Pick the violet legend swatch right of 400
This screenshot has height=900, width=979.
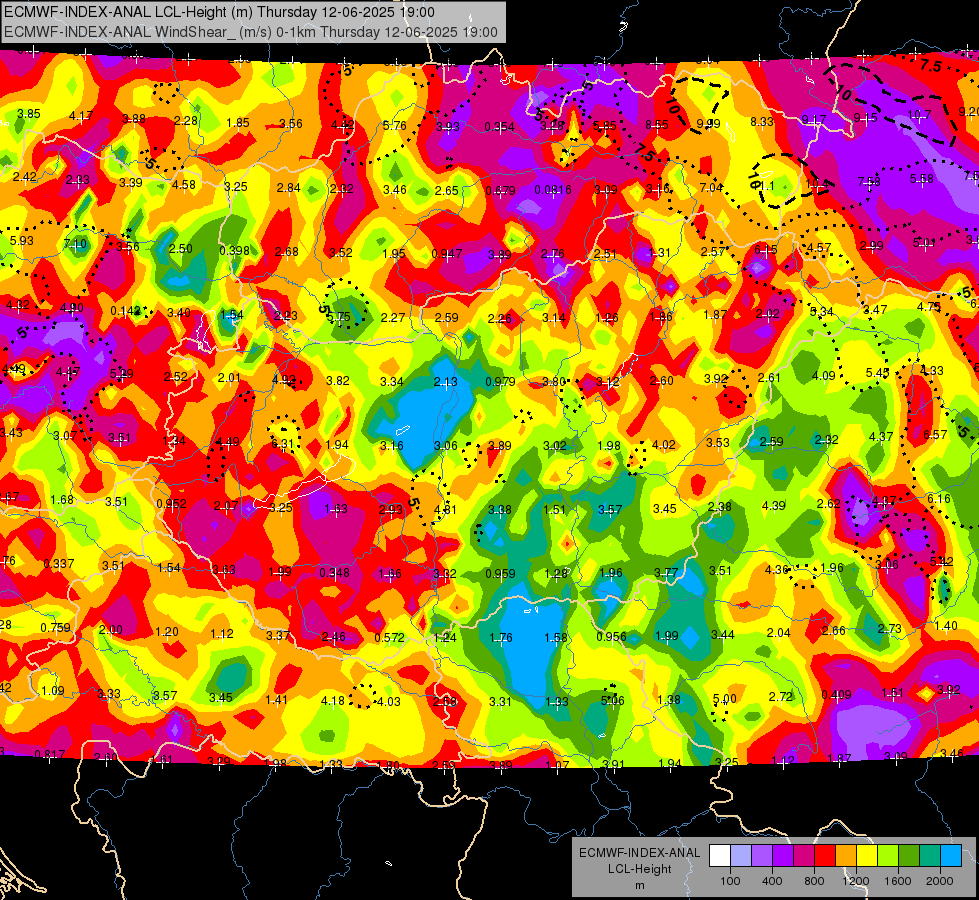[x=783, y=856]
